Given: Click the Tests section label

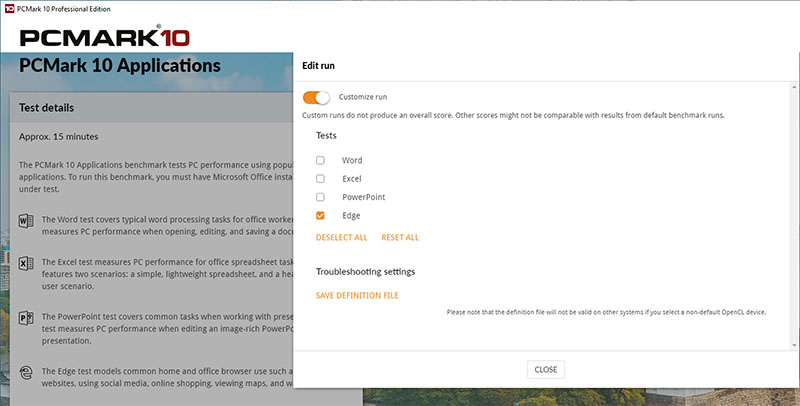Looking at the screenshot, I should point(326,136).
